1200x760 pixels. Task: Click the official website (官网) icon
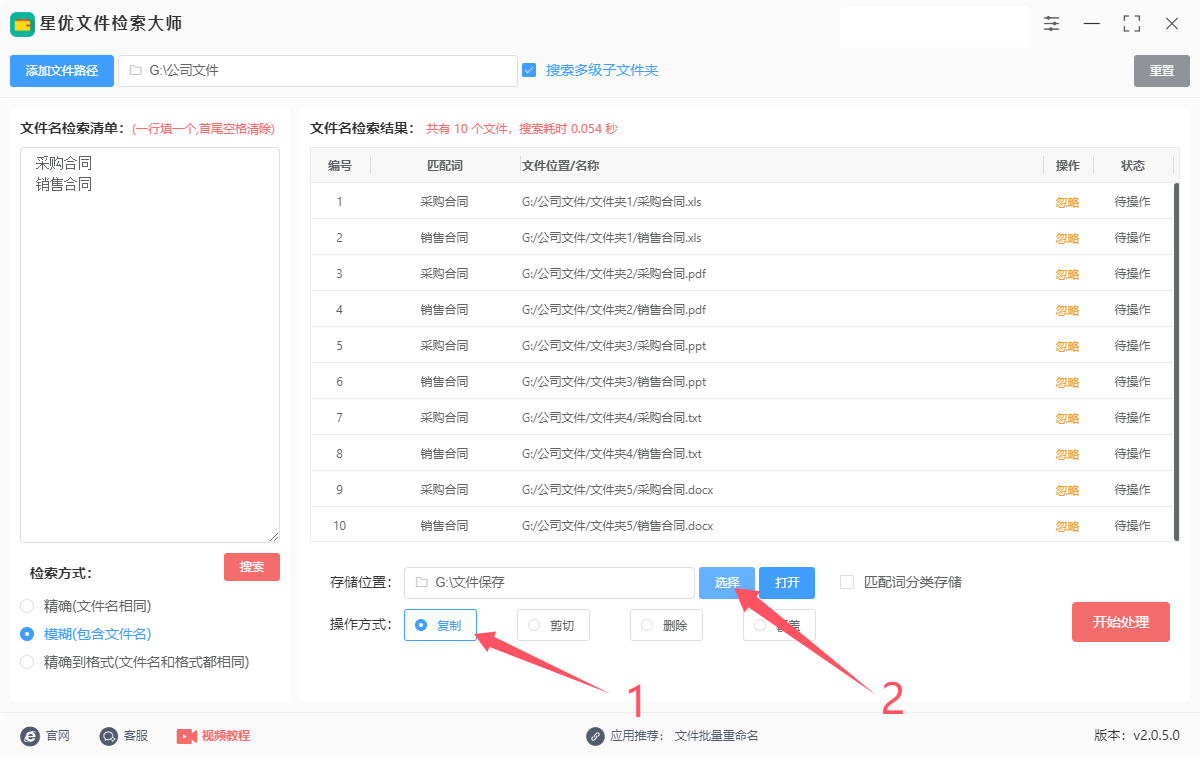click(30, 736)
